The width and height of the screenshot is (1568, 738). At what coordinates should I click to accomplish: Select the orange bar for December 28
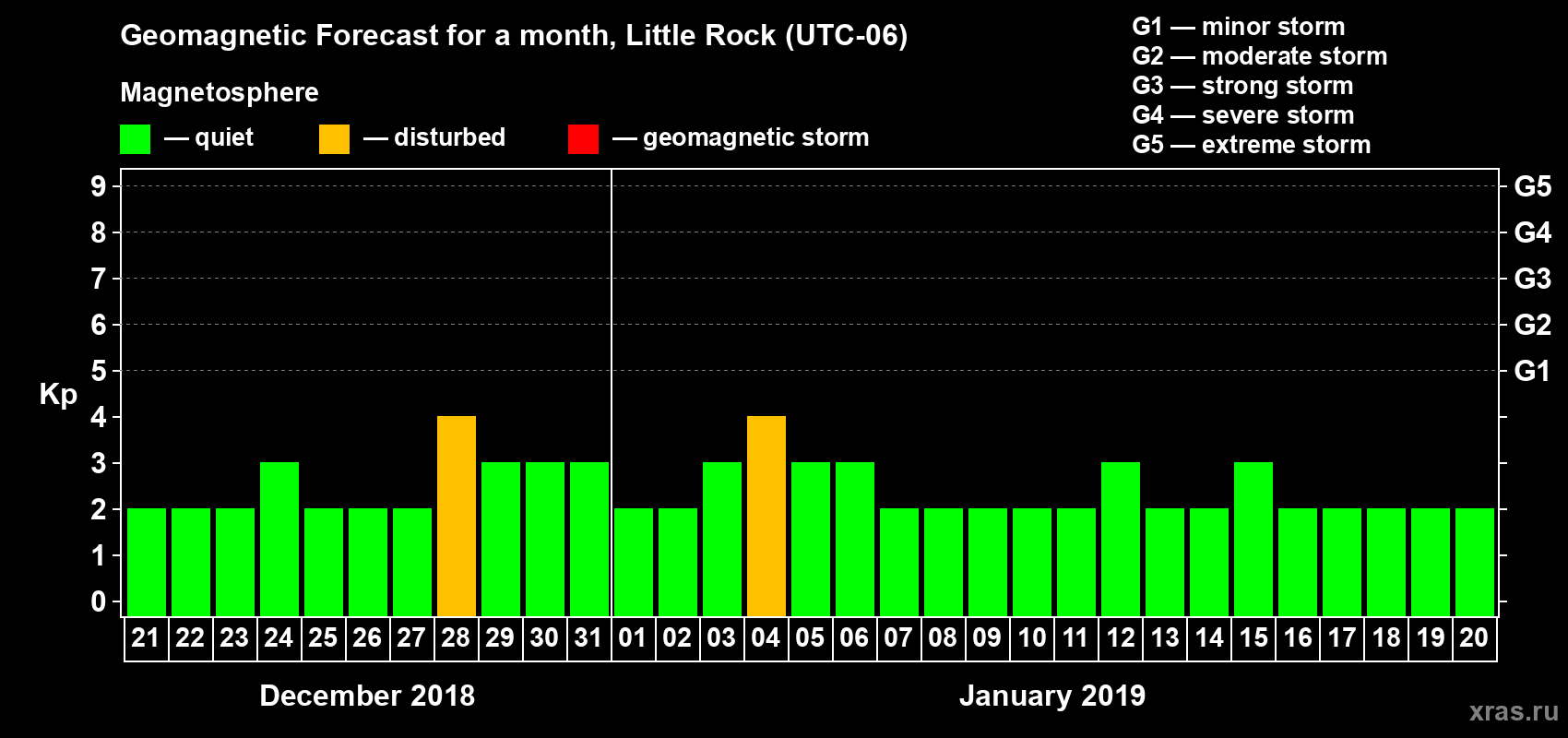(x=457, y=516)
